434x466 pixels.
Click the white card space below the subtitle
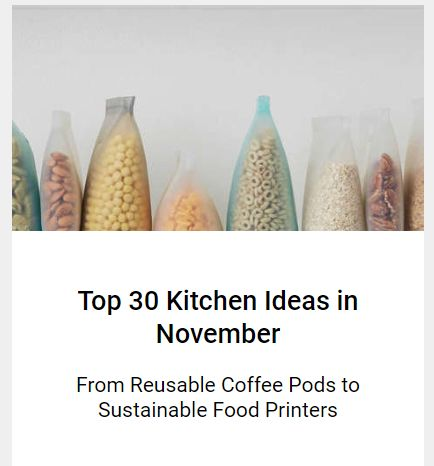(218, 443)
